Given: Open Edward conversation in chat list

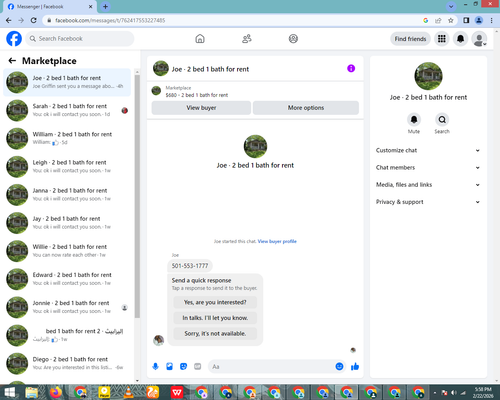Looking at the screenshot, I should pos(67,279).
